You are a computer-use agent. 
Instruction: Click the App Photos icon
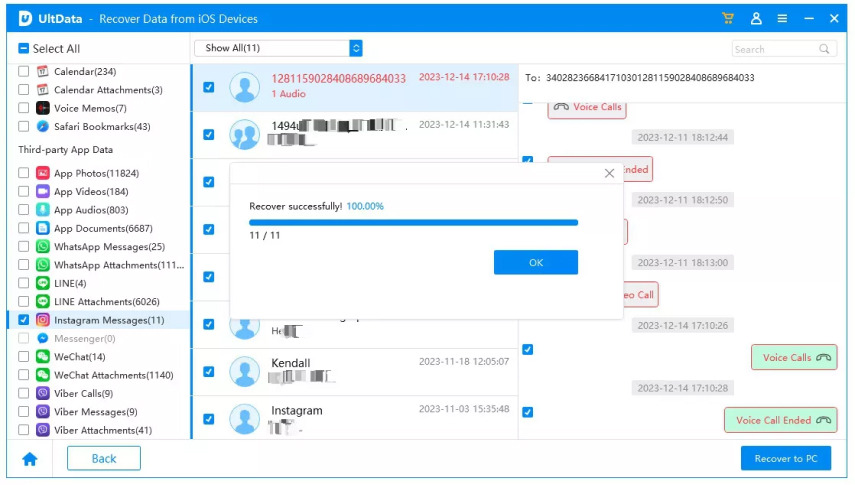pos(43,173)
